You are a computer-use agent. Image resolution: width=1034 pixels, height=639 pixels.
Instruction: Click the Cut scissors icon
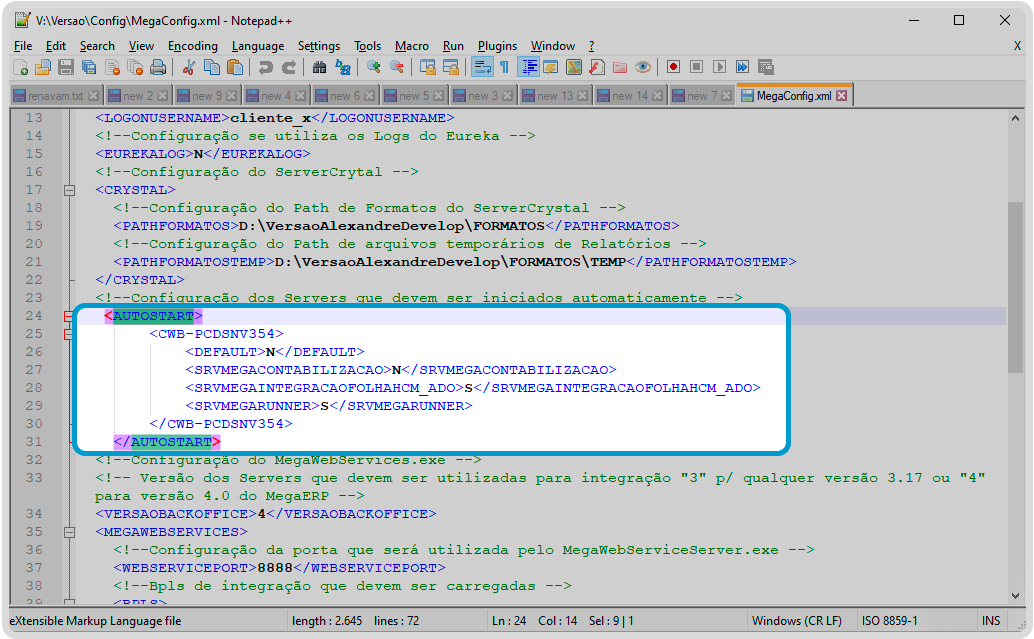188,67
